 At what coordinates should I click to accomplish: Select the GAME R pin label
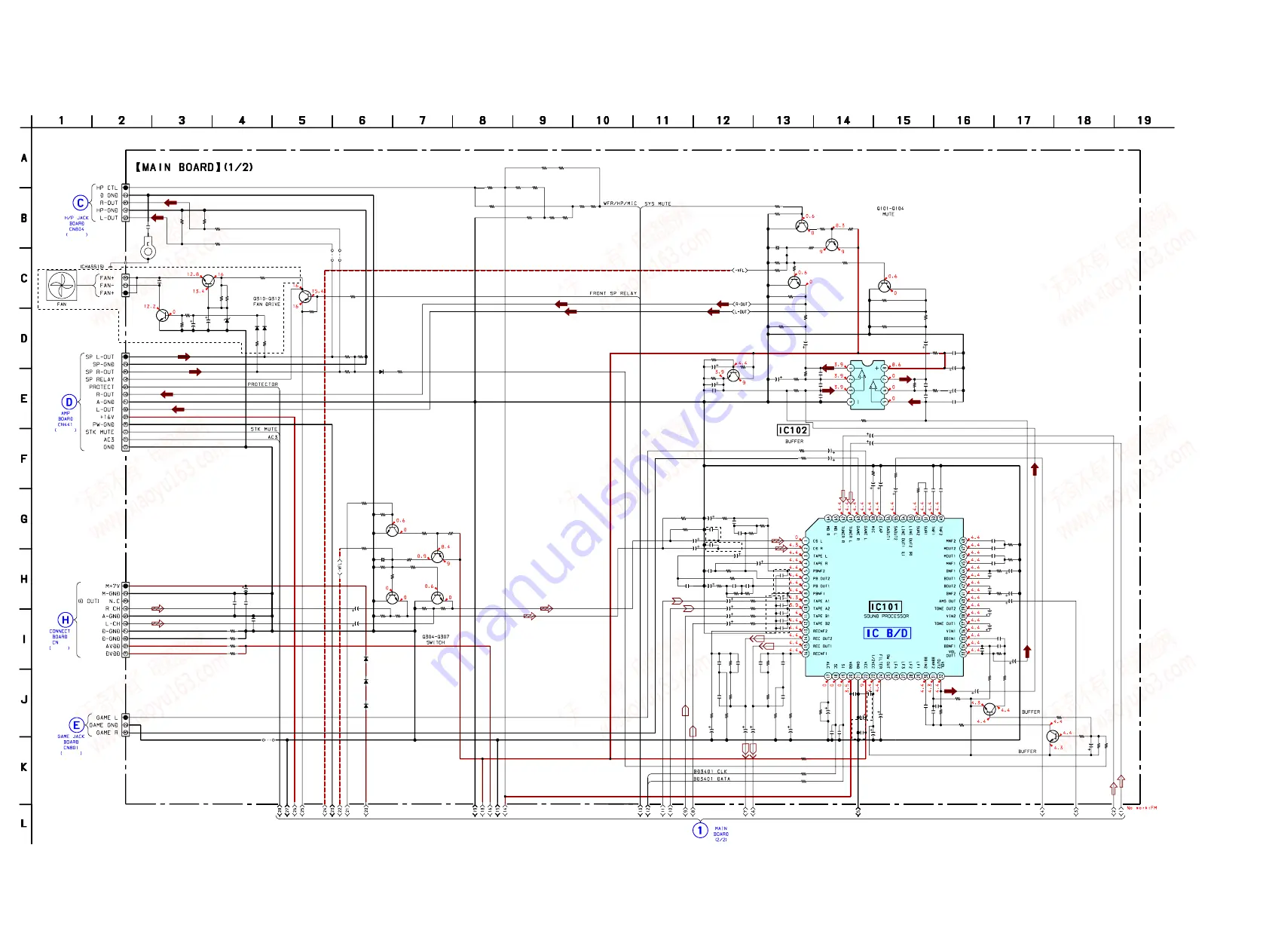point(107,733)
